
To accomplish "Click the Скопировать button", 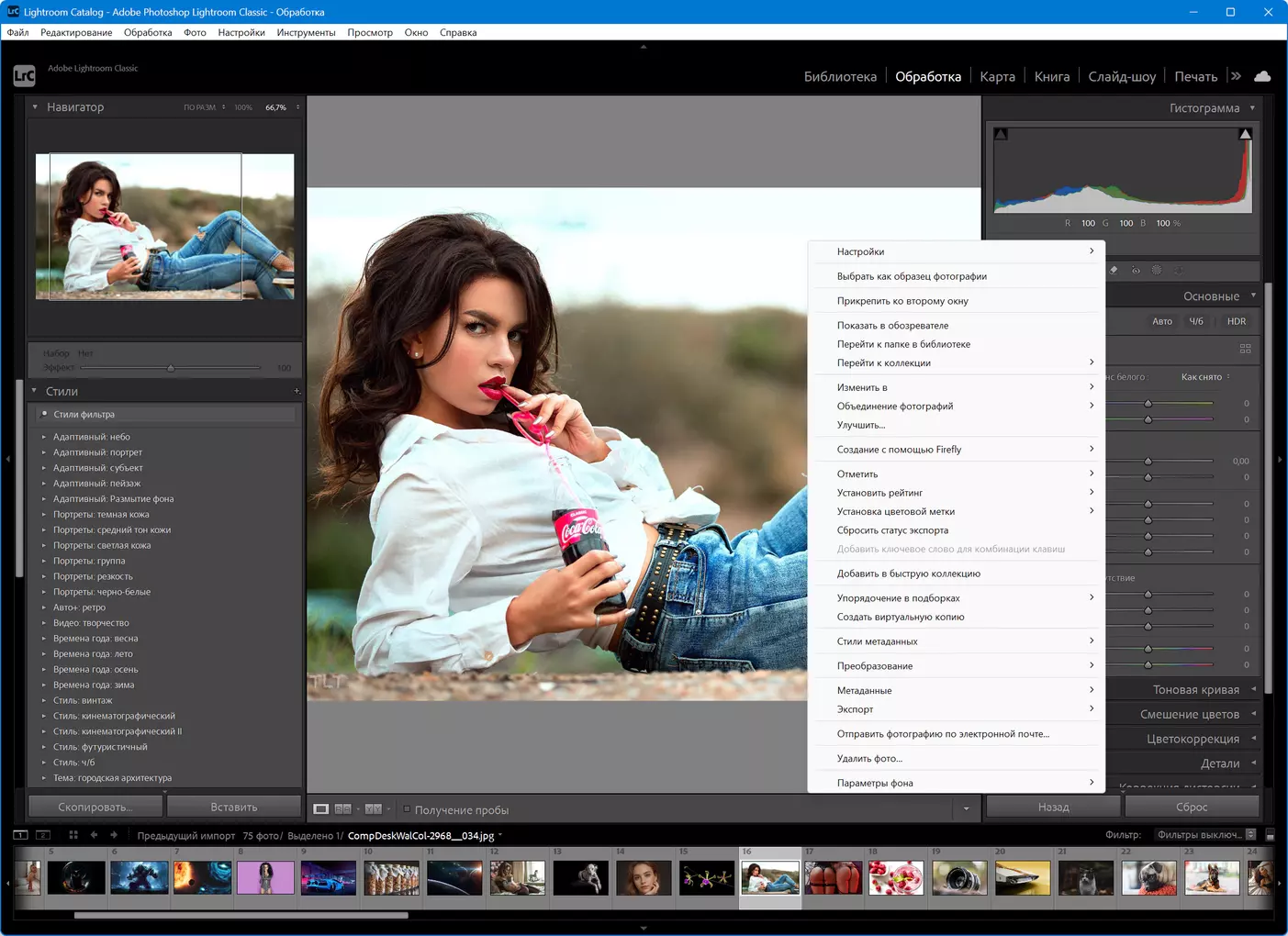I will (x=95, y=808).
